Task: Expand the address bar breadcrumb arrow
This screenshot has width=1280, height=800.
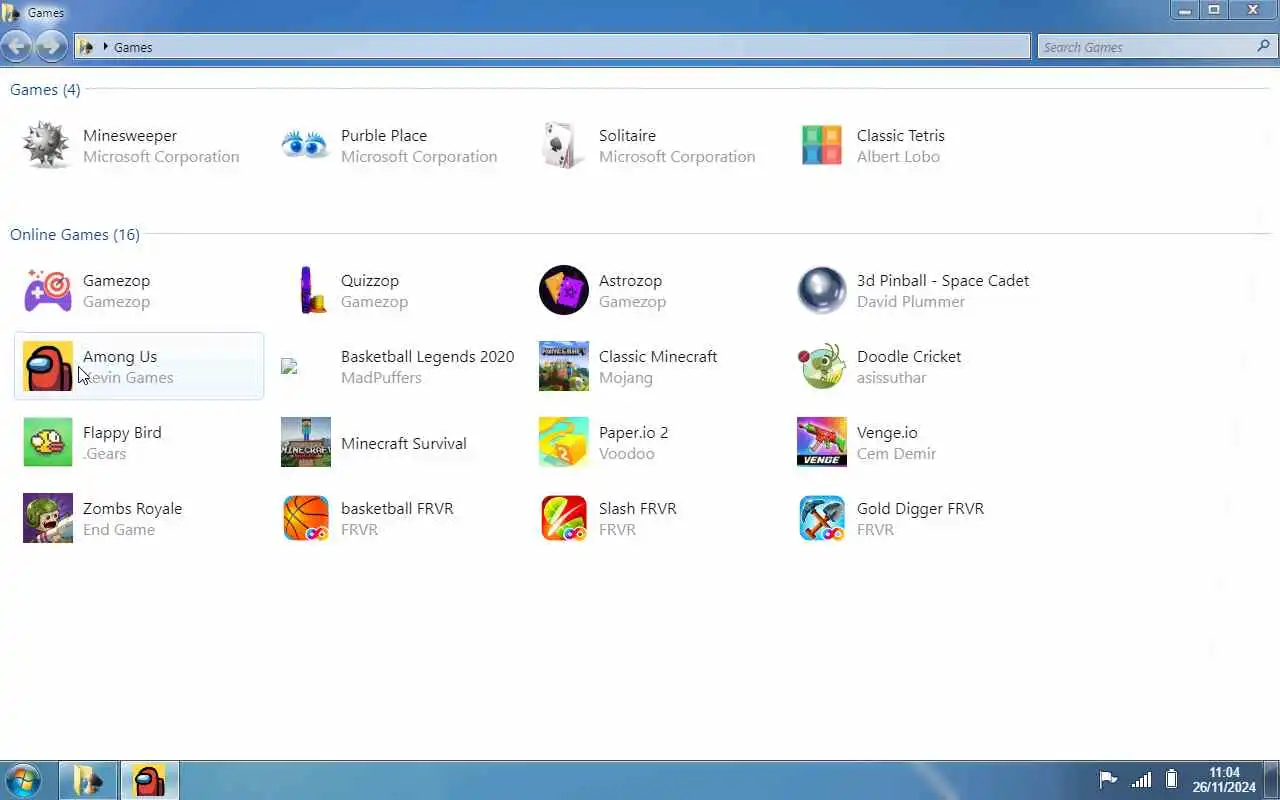Action: point(105,47)
